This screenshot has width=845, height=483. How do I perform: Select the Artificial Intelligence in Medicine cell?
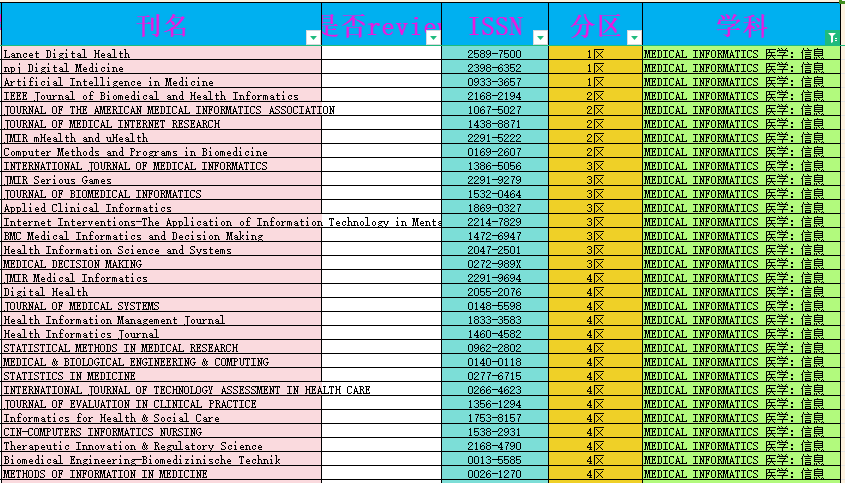[x=162, y=81]
